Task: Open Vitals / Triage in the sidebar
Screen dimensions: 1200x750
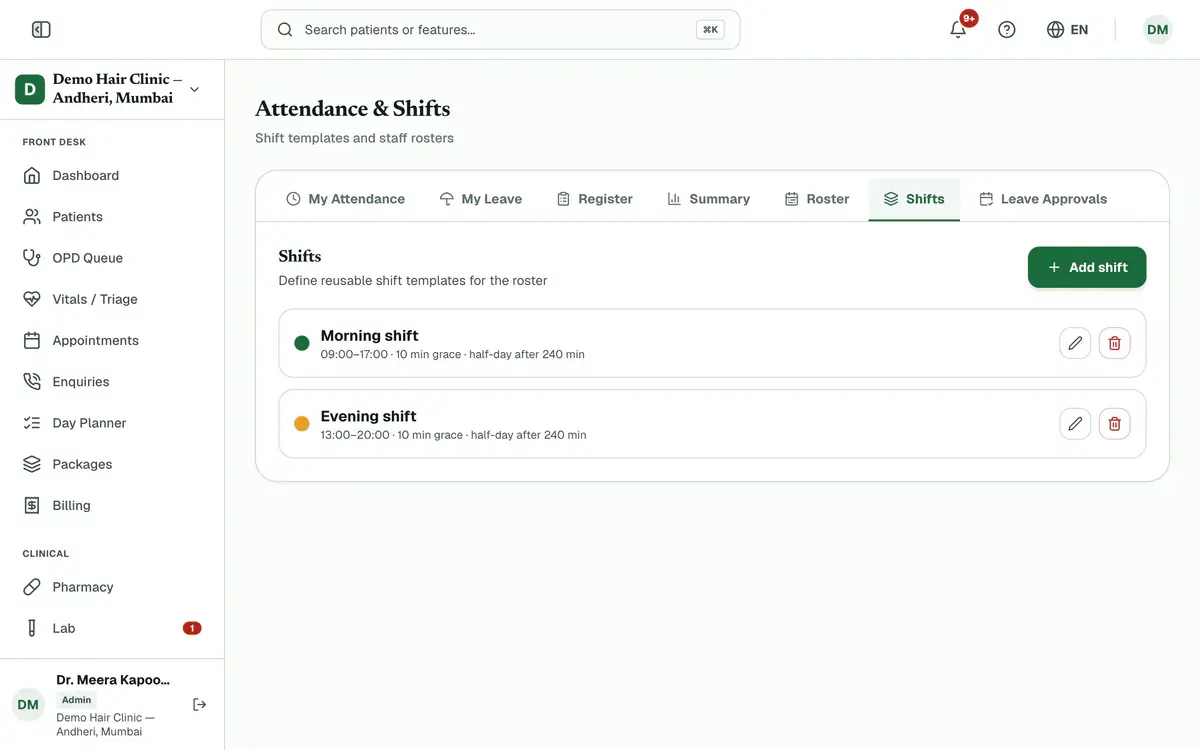Action: click(x=112, y=299)
